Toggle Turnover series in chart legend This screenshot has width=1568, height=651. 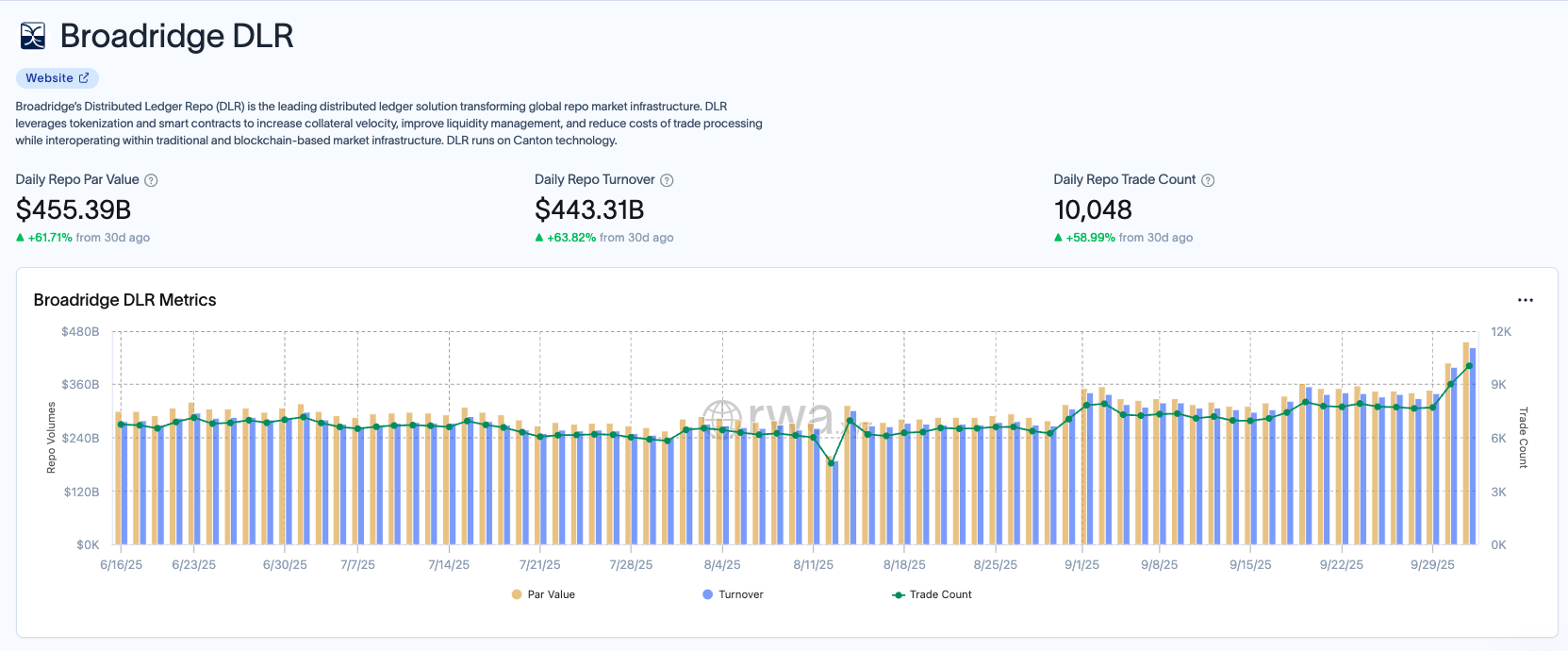(733, 594)
